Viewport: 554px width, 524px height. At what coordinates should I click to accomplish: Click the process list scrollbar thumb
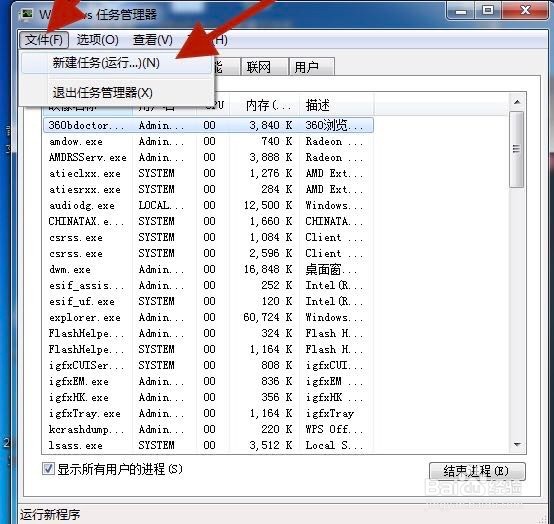[517, 149]
